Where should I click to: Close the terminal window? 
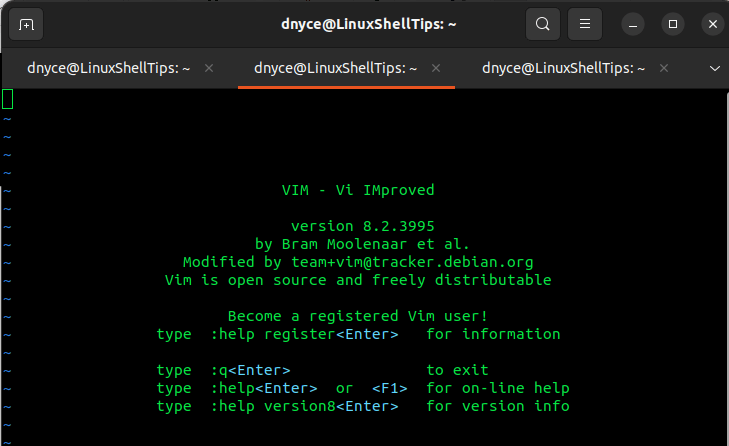(713, 24)
